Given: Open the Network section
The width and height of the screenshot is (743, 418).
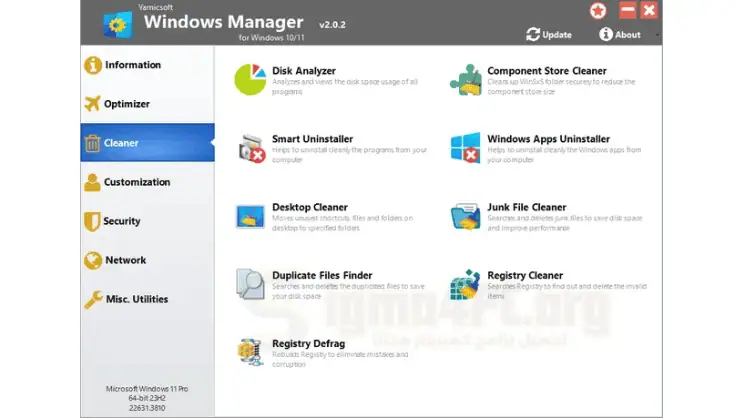Looking at the screenshot, I should (x=147, y=260).
